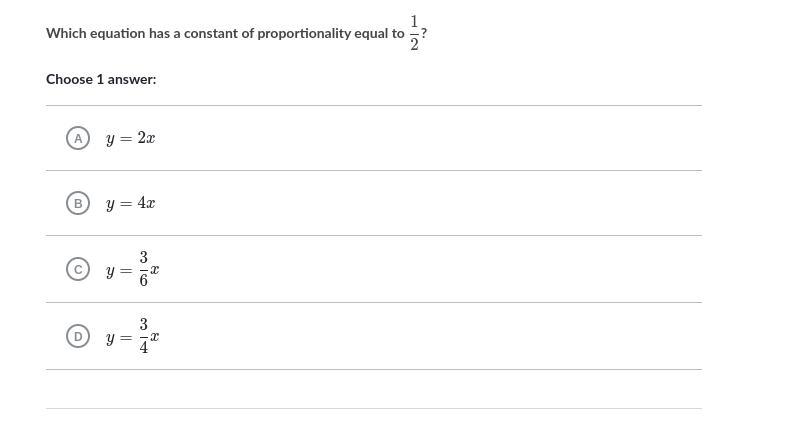This screenshot has height=425, width=805.
Task: Select radio button A
Action: pyautogui.click(x=78, y=137)
